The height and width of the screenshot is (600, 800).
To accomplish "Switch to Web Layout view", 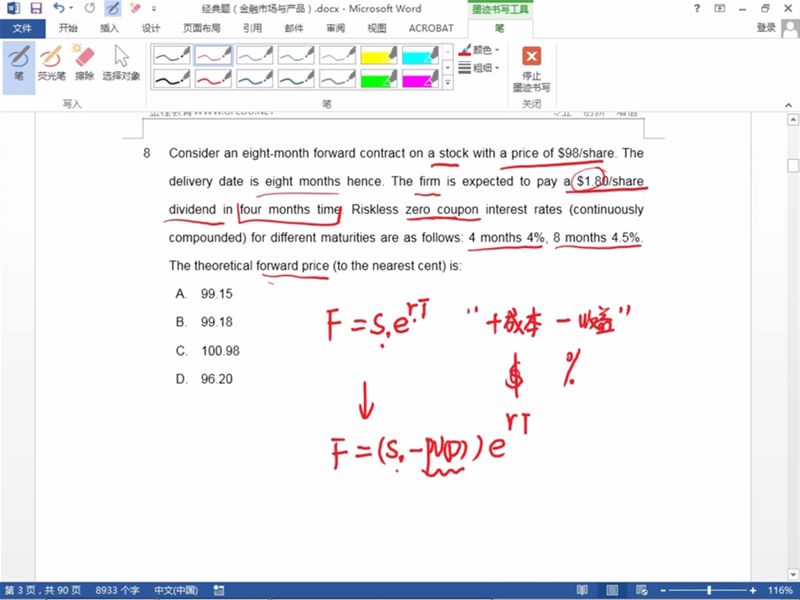I will point(642,590).
